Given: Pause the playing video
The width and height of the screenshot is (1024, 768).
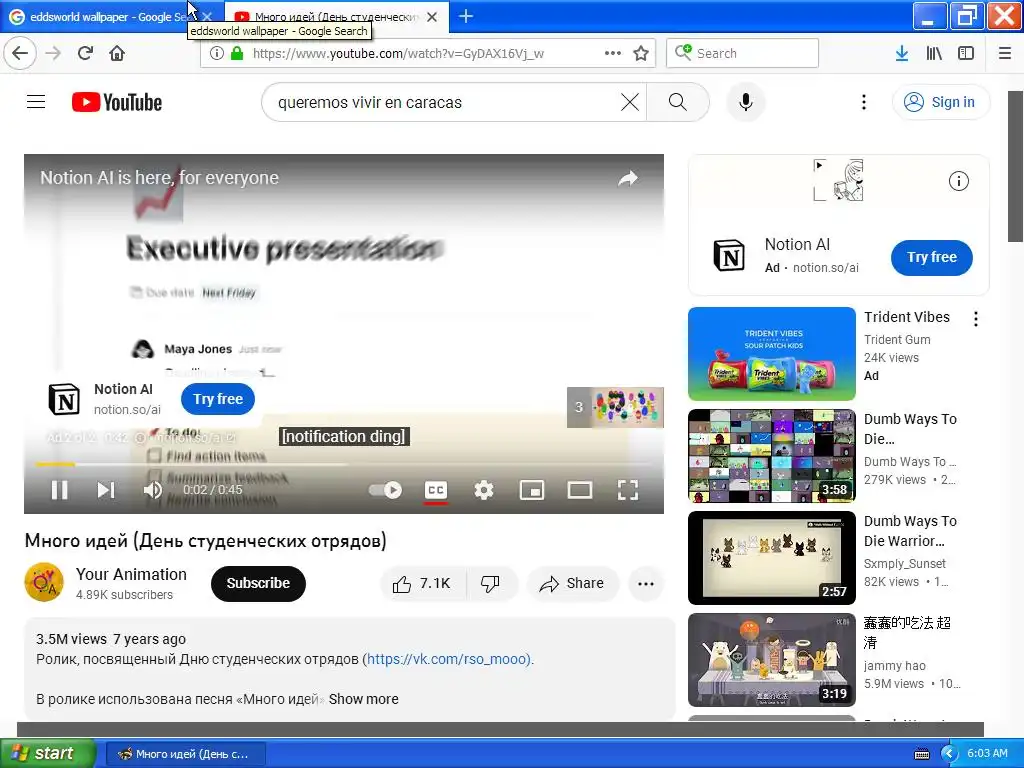Looking at the screenshot, I should pos(59,490).
